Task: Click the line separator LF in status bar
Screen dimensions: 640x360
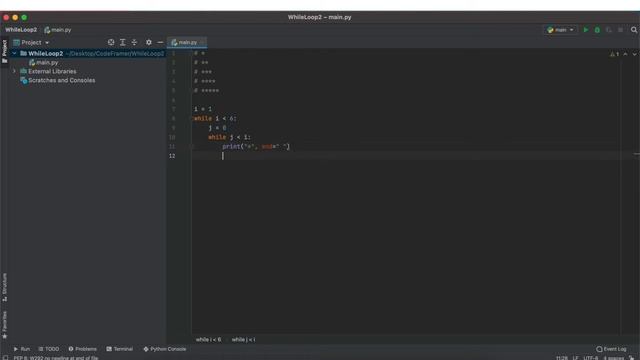Action: [x=575, y=358]
